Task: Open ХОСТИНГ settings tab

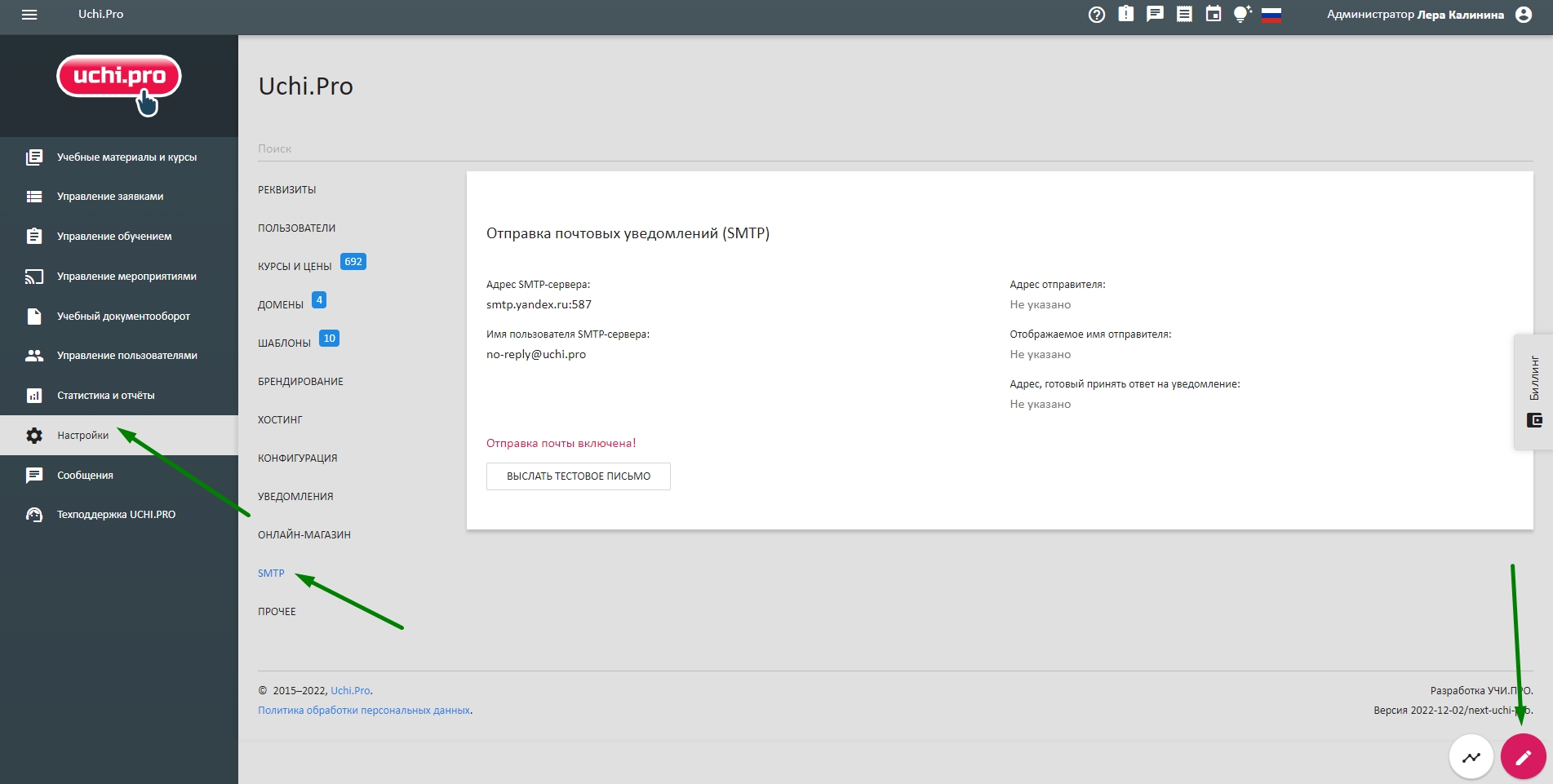Action: [x=280, y=420]
